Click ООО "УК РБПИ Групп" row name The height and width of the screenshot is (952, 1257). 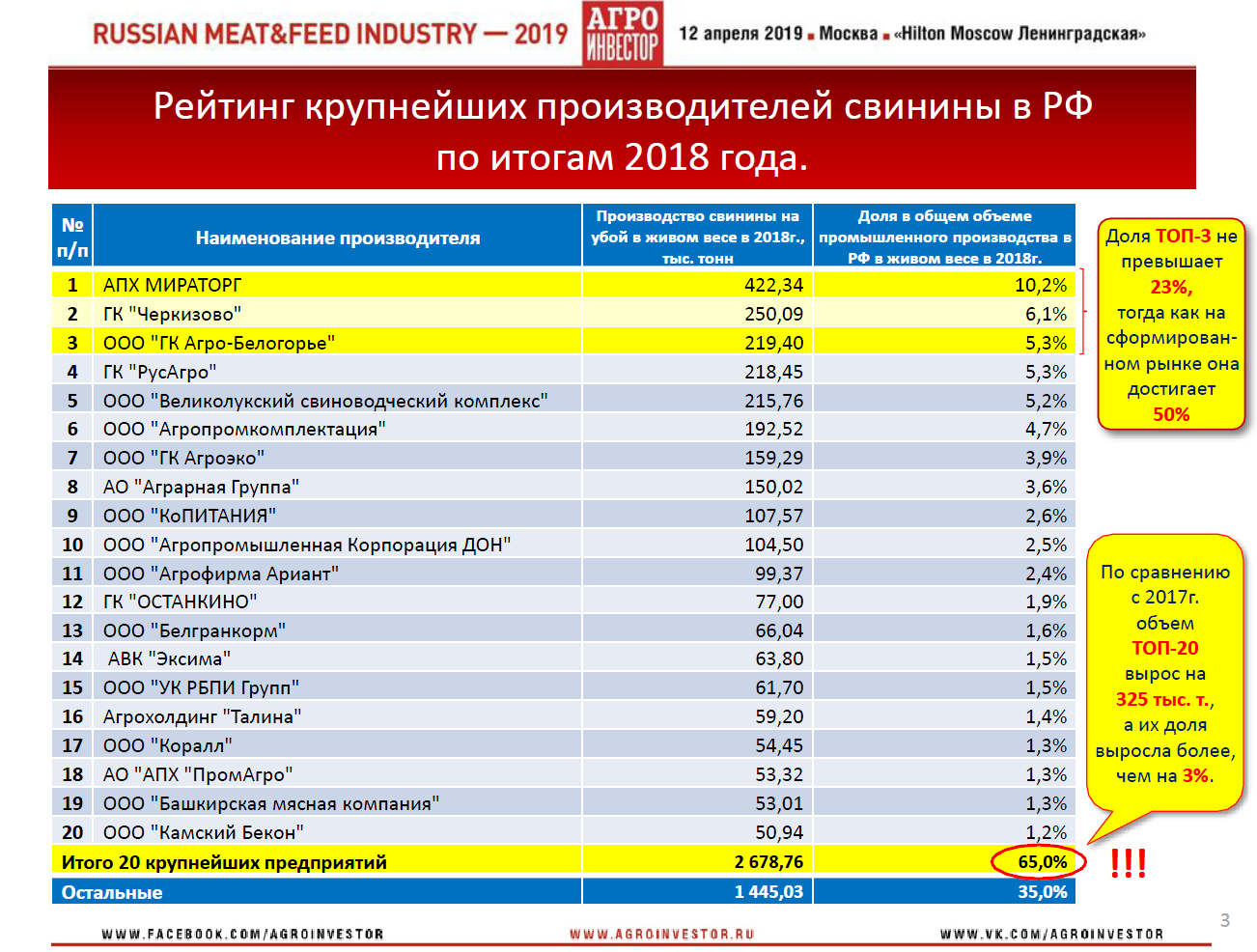pos(201,687)
